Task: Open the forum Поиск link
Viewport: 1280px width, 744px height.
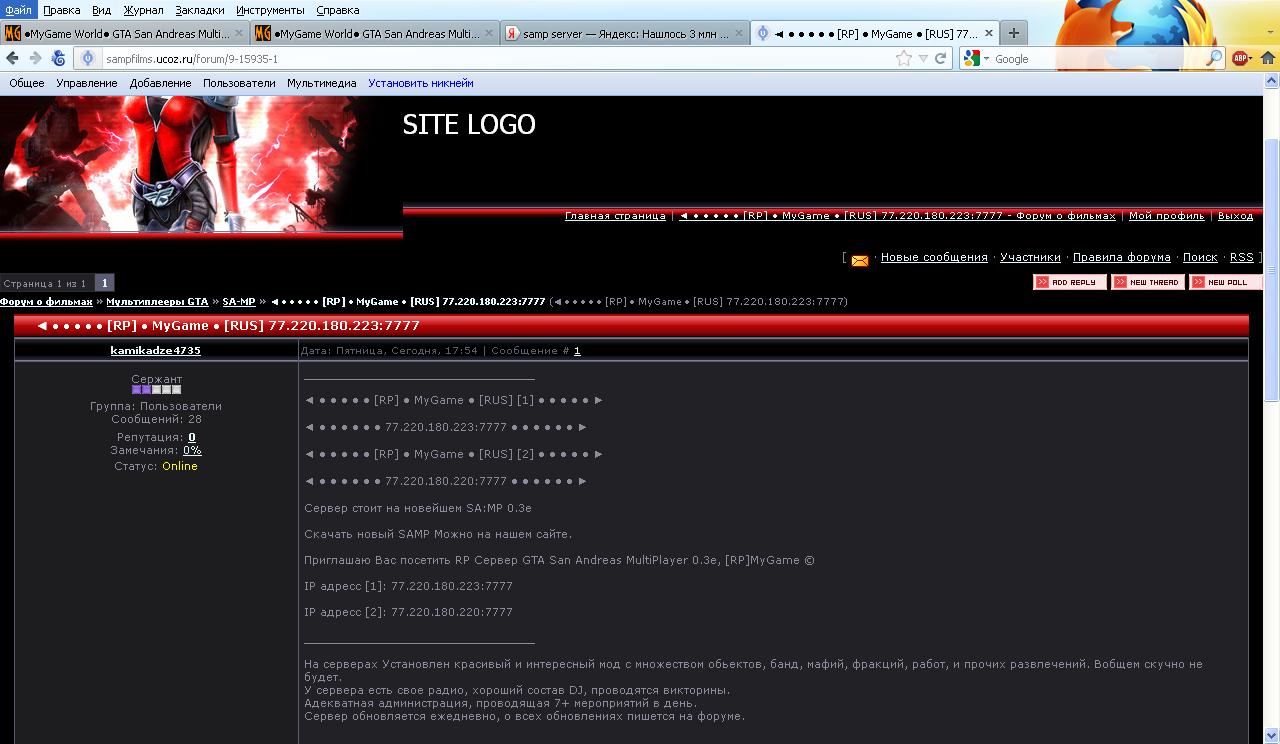Action: pos(1200,257)
